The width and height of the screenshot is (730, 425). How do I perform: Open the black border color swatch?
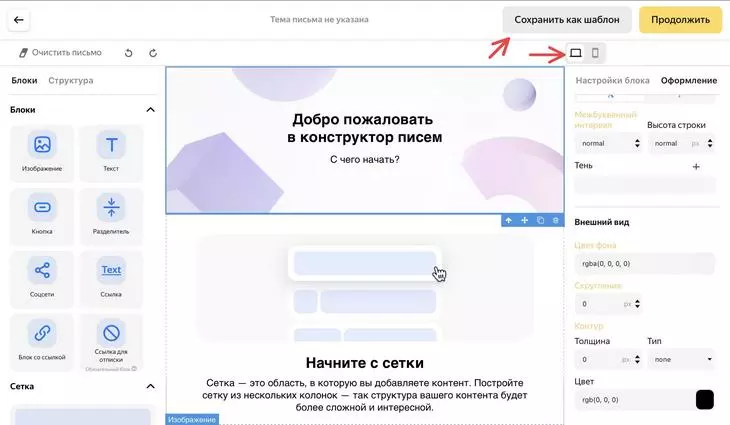(x=705, y=400)
